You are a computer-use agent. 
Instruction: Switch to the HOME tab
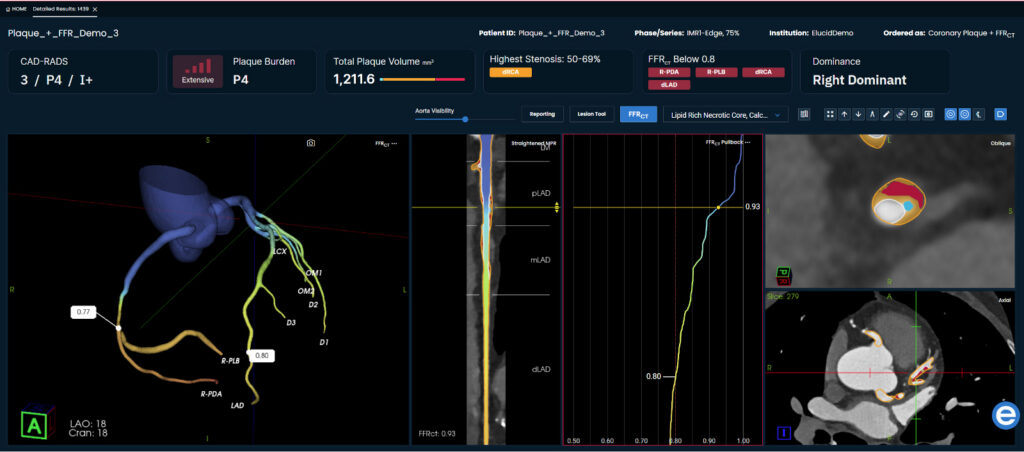(x=16, y=9)
